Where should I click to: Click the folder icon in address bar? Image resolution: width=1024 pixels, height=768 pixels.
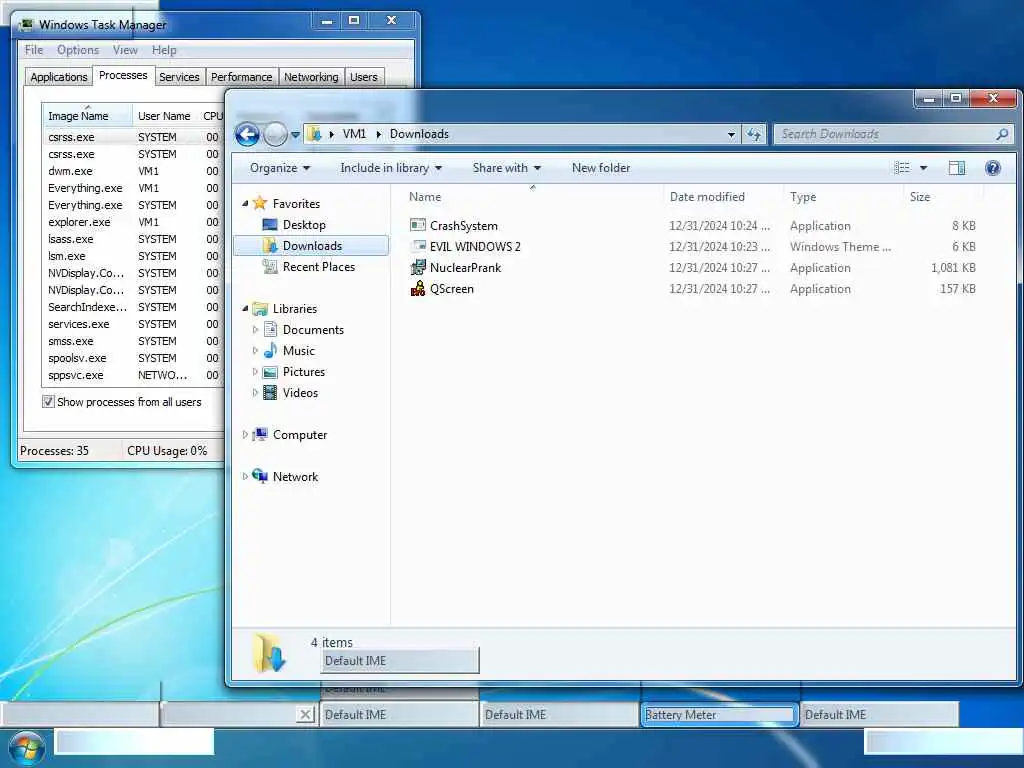315,134
